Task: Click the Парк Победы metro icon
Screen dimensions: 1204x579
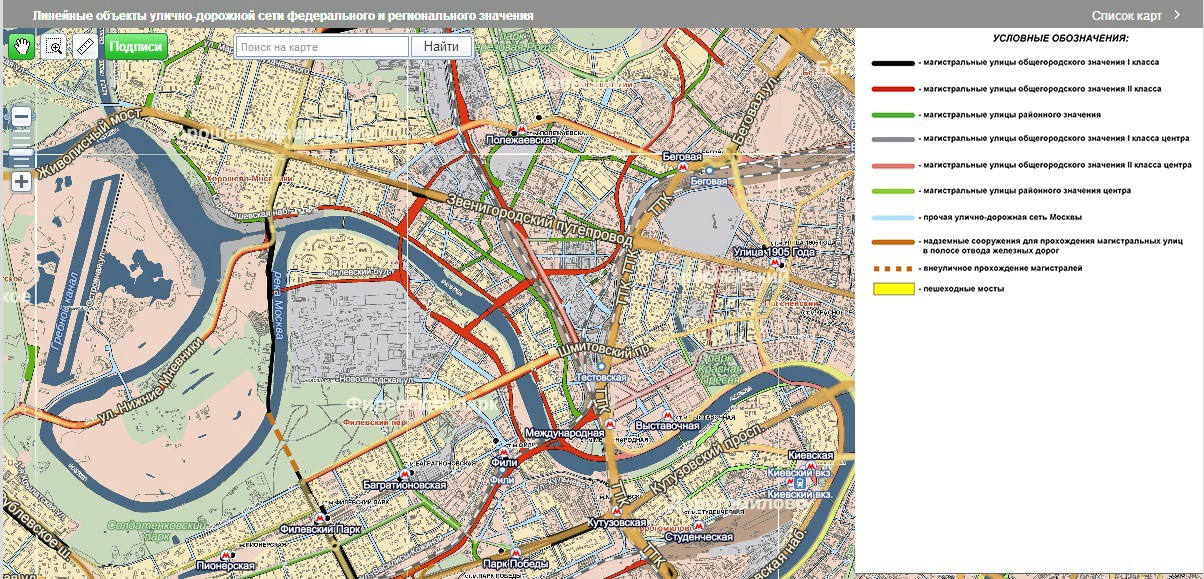Action: tap(515, 553)
